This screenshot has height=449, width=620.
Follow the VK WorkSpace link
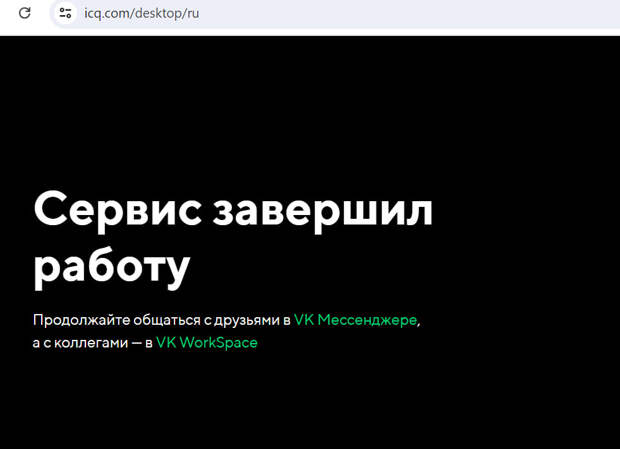[207, 342]
